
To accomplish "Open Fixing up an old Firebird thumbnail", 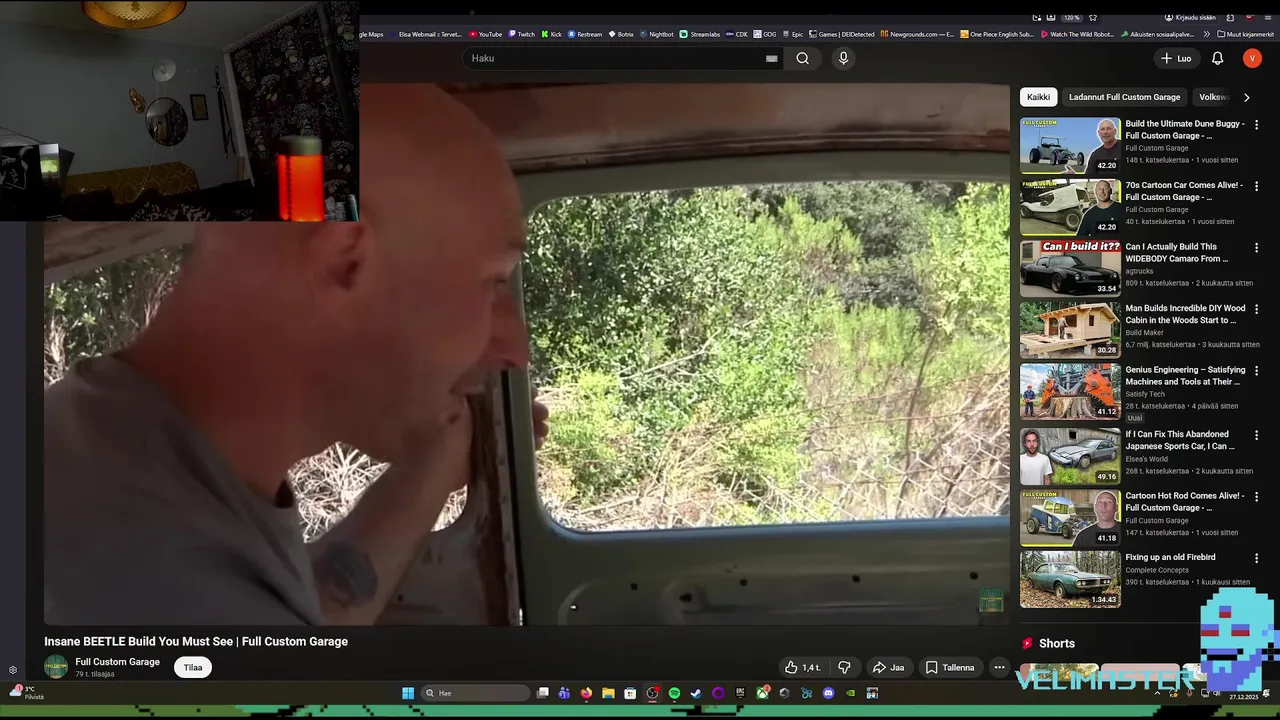I will (x=1070, y=579).
